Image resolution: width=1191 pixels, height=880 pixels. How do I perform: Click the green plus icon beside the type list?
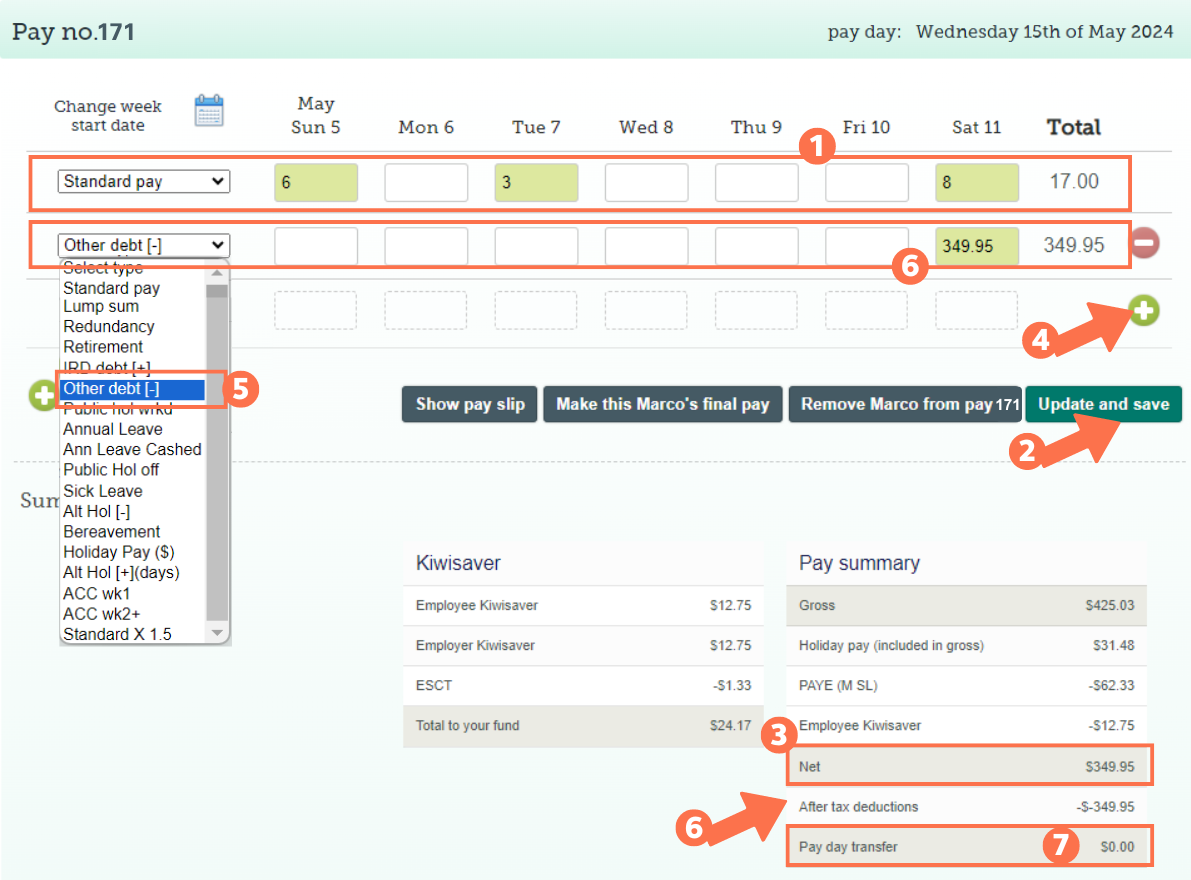click(x=41, y=396)
